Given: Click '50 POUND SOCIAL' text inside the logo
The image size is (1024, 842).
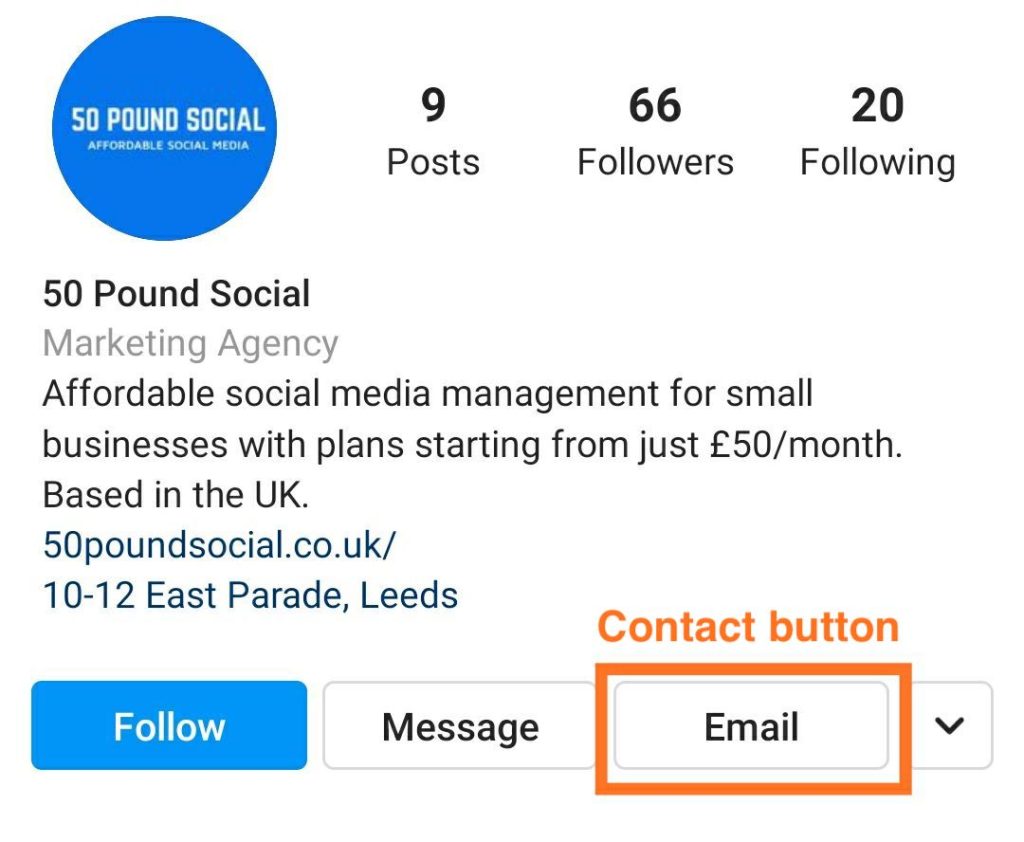Looking at the screenshot, I should pos(167,121).
